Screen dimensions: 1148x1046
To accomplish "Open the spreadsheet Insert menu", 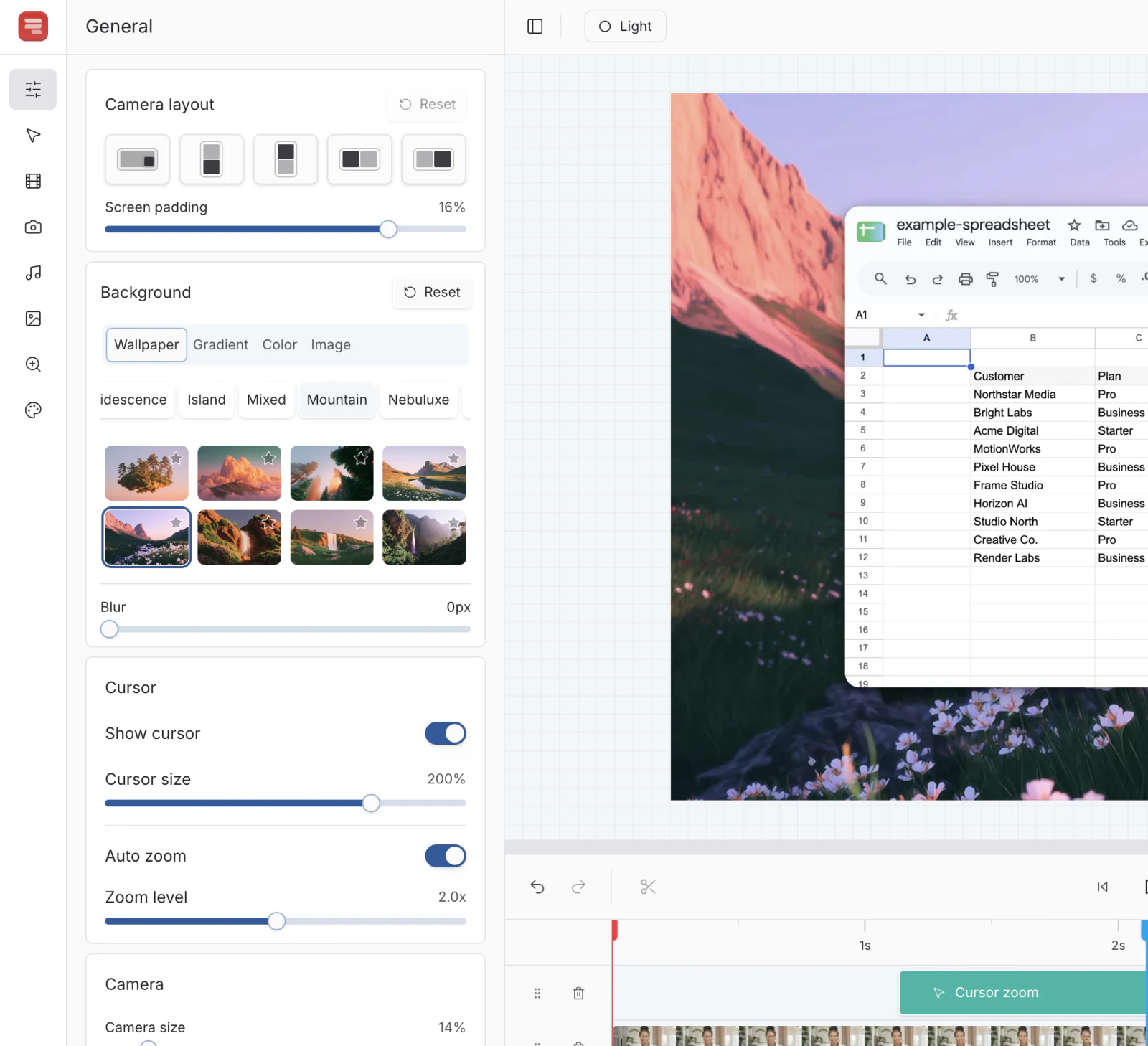I will [x=1000, y=242].
